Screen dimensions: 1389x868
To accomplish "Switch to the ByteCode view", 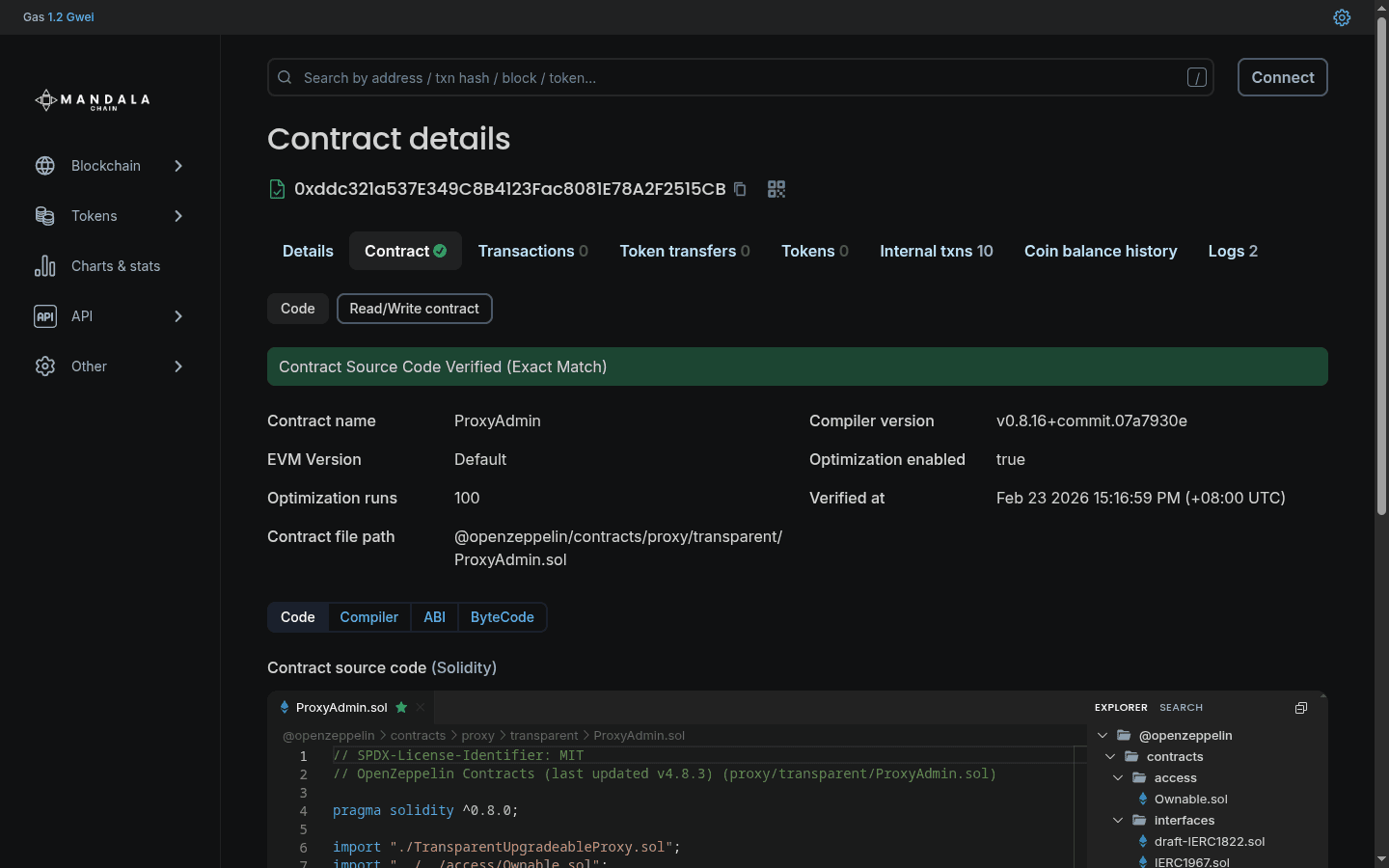I will [x=503, y=617].
